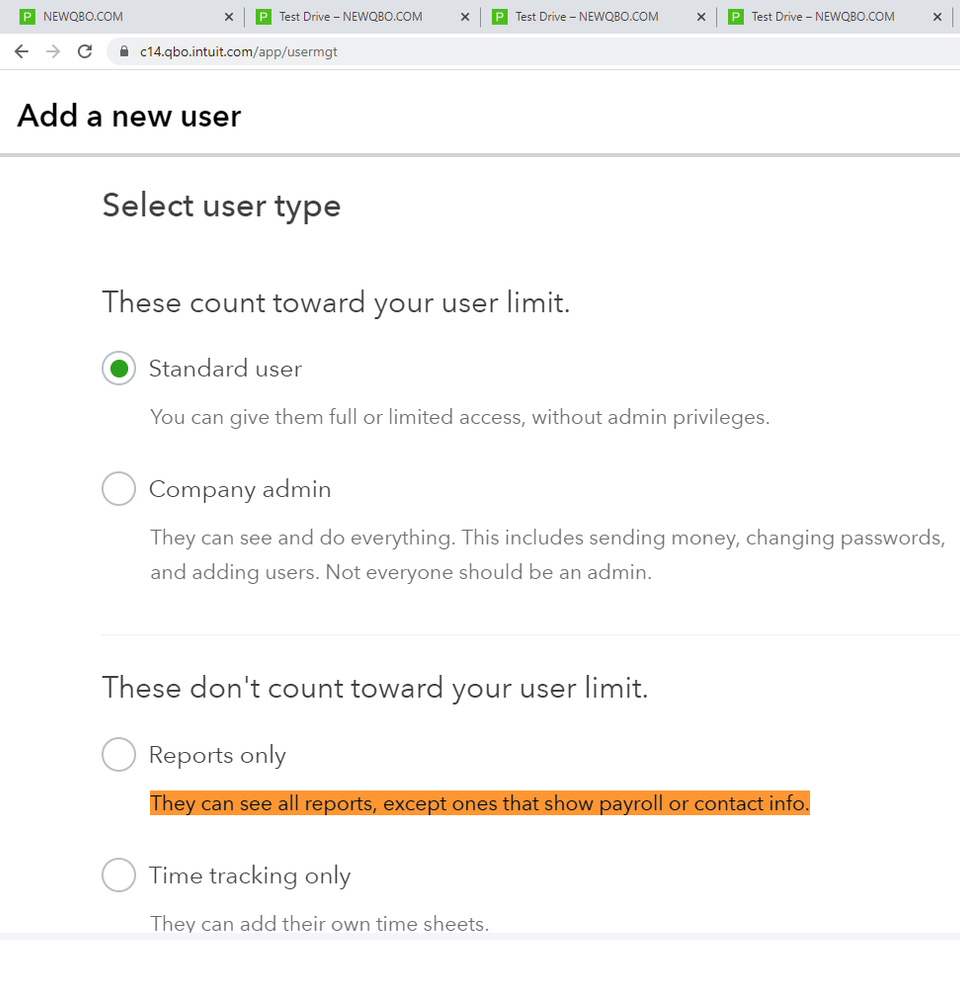Image resolution: width=960 pixels, height=999 pixels.
Task: Pick the Reports only radio option
Action: tap(119, 755)
